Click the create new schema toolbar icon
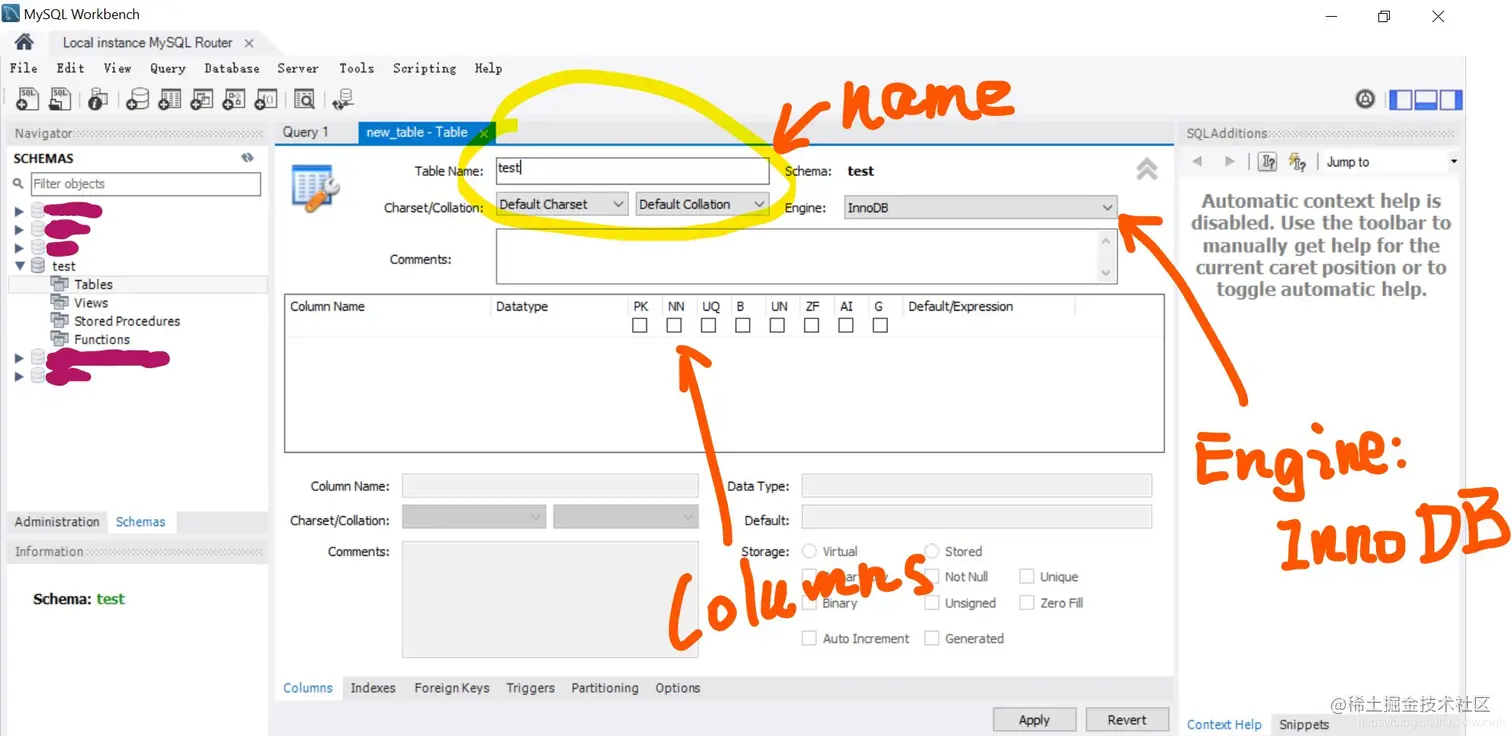Image resolution: width=1512 pixels, height=736 pixels. coord(137,98)
